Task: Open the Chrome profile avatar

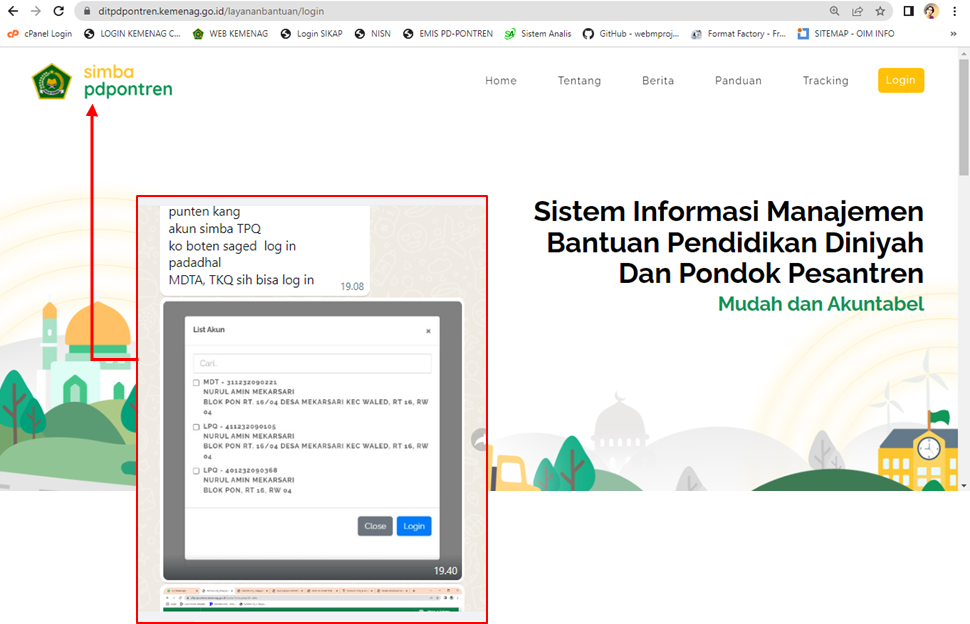Action: 931,11
